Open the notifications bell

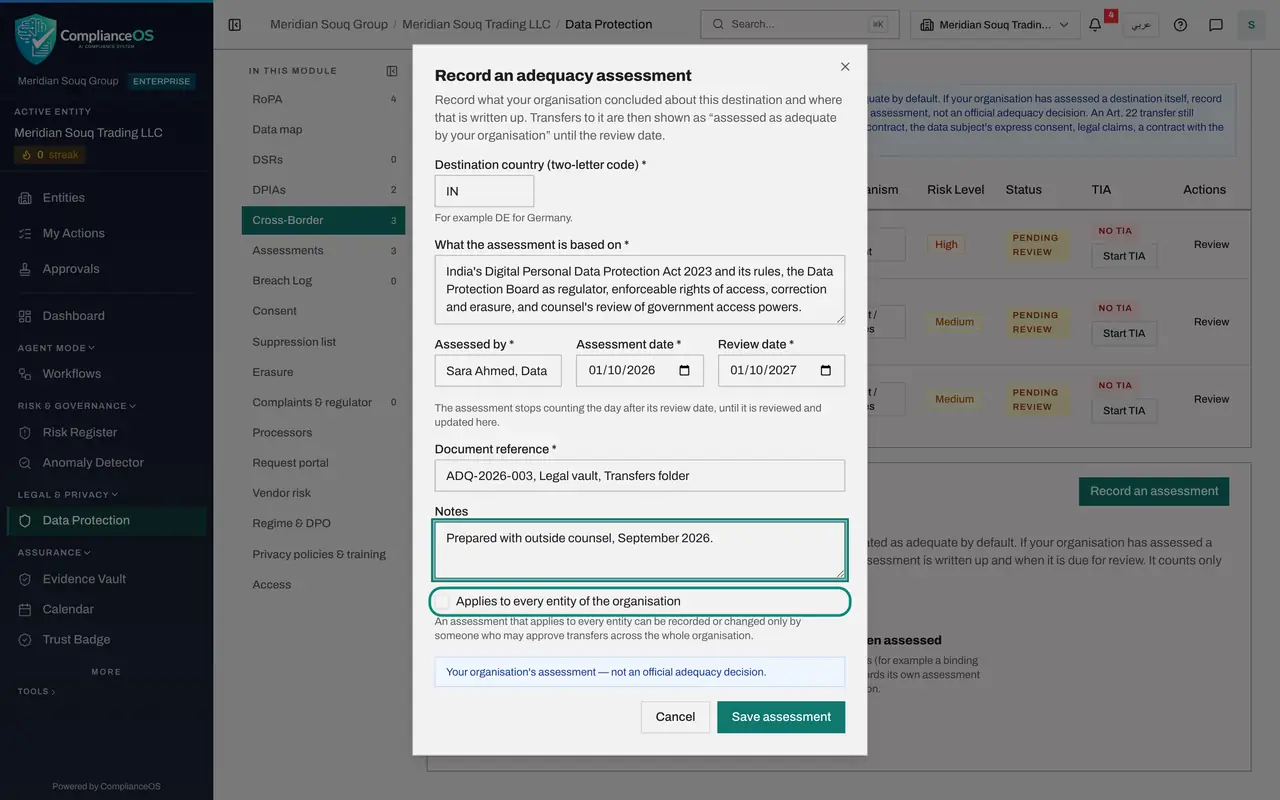point(1095,24)
